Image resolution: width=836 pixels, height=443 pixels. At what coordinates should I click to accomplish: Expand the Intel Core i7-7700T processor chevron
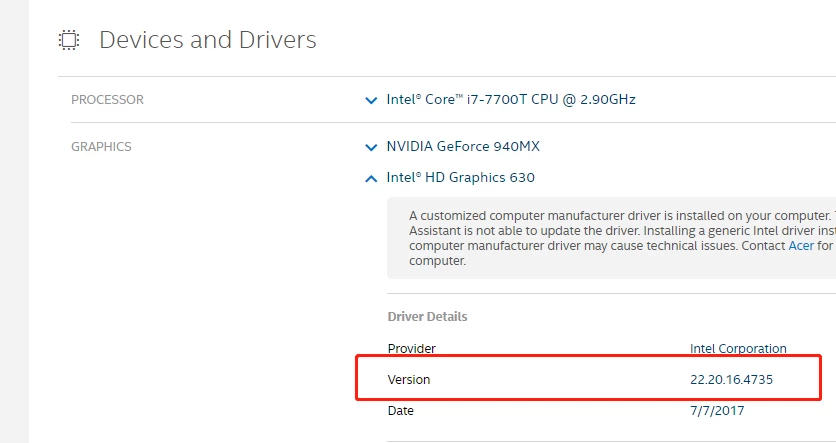371,100
